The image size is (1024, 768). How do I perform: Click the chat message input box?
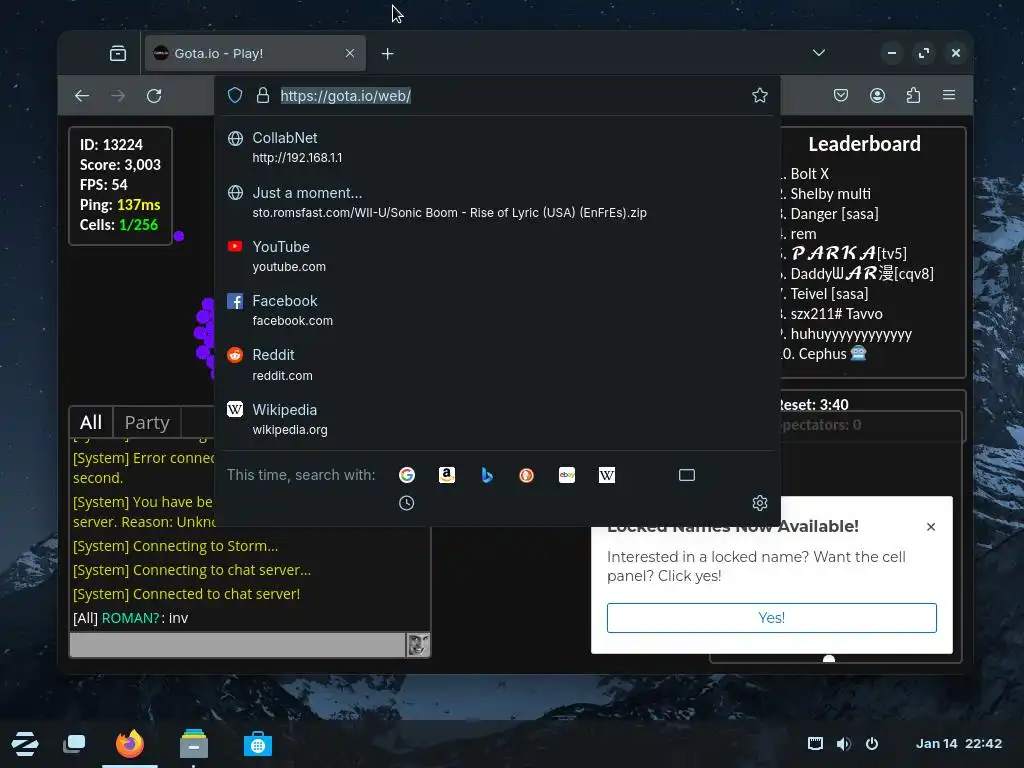click(238, 645)
